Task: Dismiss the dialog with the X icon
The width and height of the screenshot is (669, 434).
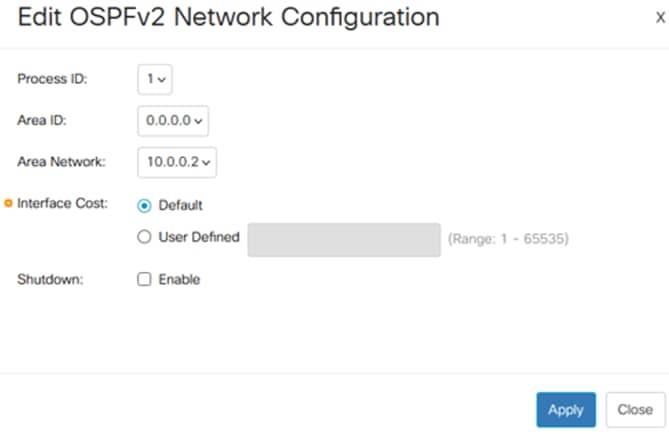Action: 659,20
